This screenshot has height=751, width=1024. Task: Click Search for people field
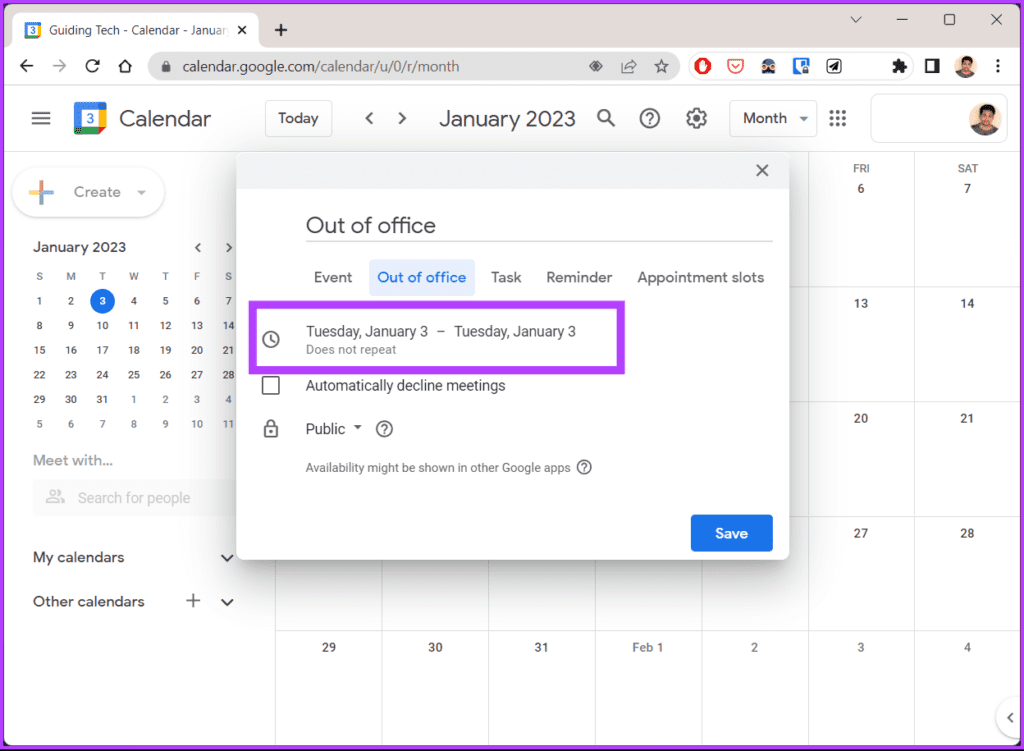click(x=134, y=498)
